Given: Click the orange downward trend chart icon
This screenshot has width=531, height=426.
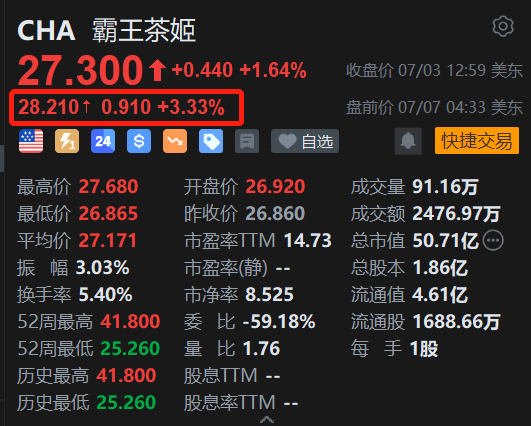Looking at the screenshot, I should pos(175,141).
